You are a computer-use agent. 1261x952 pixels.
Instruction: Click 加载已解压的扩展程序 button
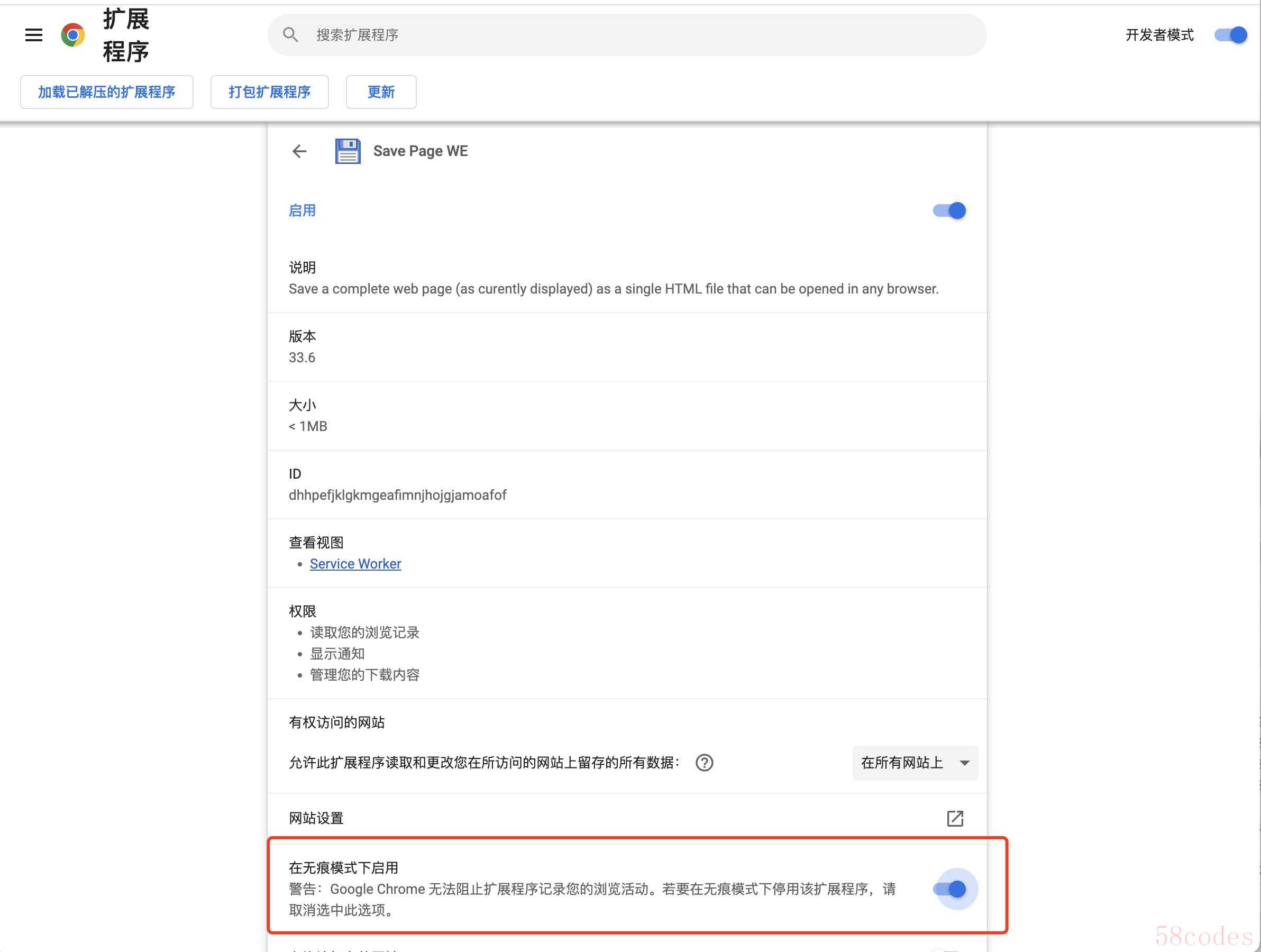(107, 92)
